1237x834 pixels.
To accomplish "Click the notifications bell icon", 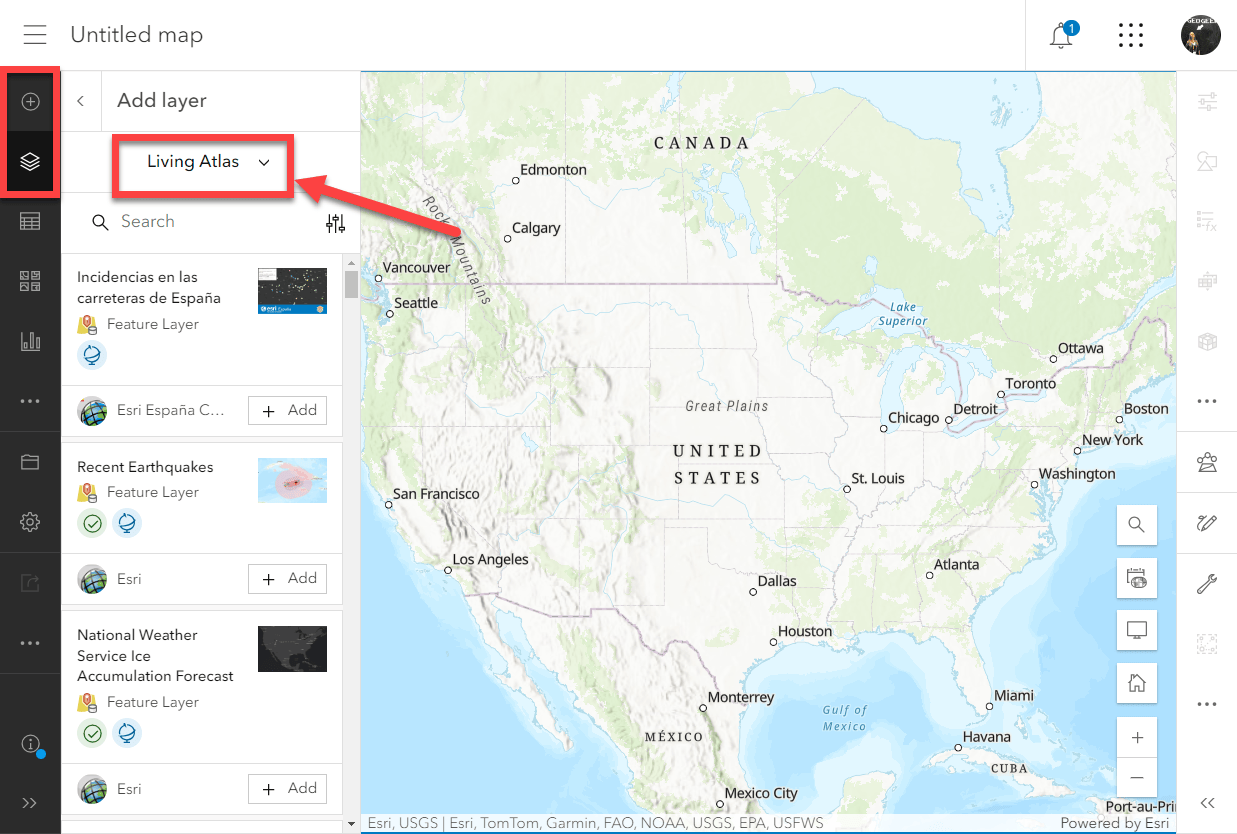I will coord(1061,36).
